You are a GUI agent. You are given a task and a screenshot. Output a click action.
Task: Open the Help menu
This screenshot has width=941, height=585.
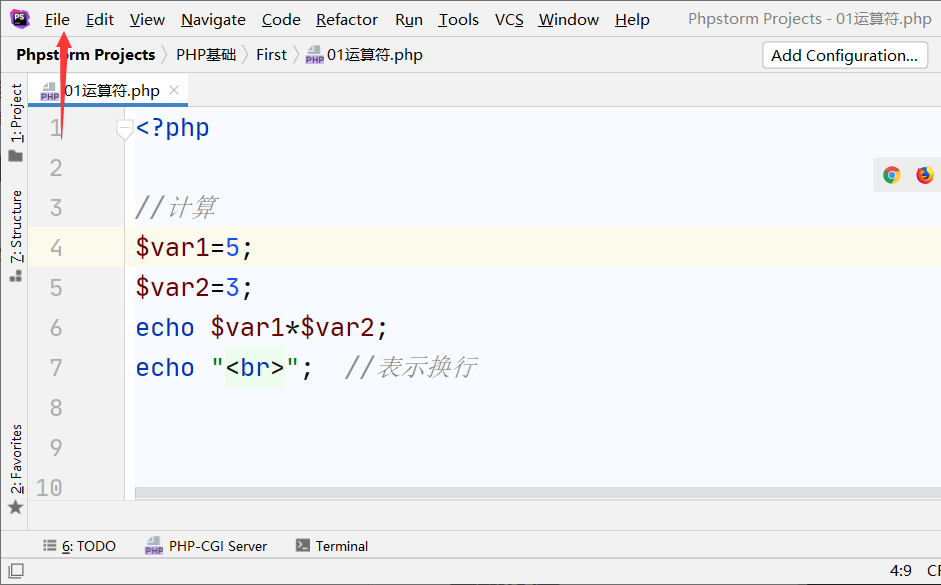click(x=632, y=20)
